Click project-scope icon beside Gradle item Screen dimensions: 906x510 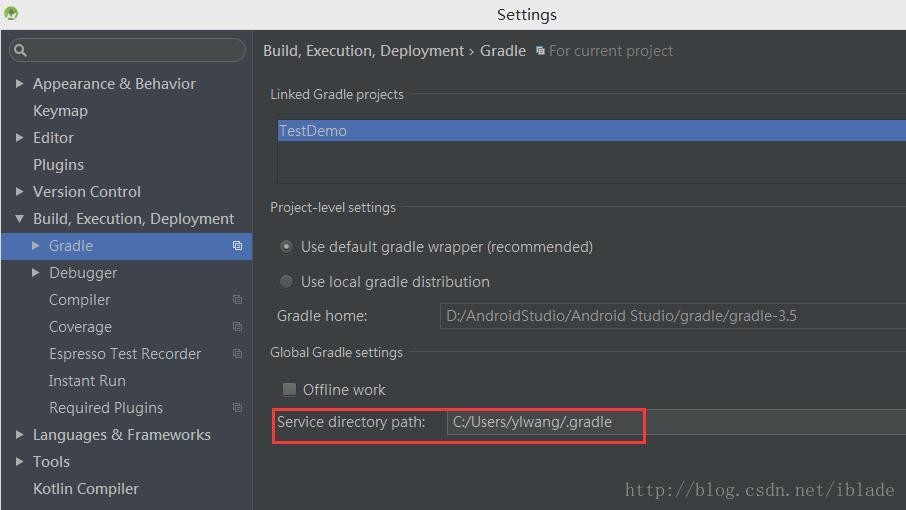click(237, 246)
